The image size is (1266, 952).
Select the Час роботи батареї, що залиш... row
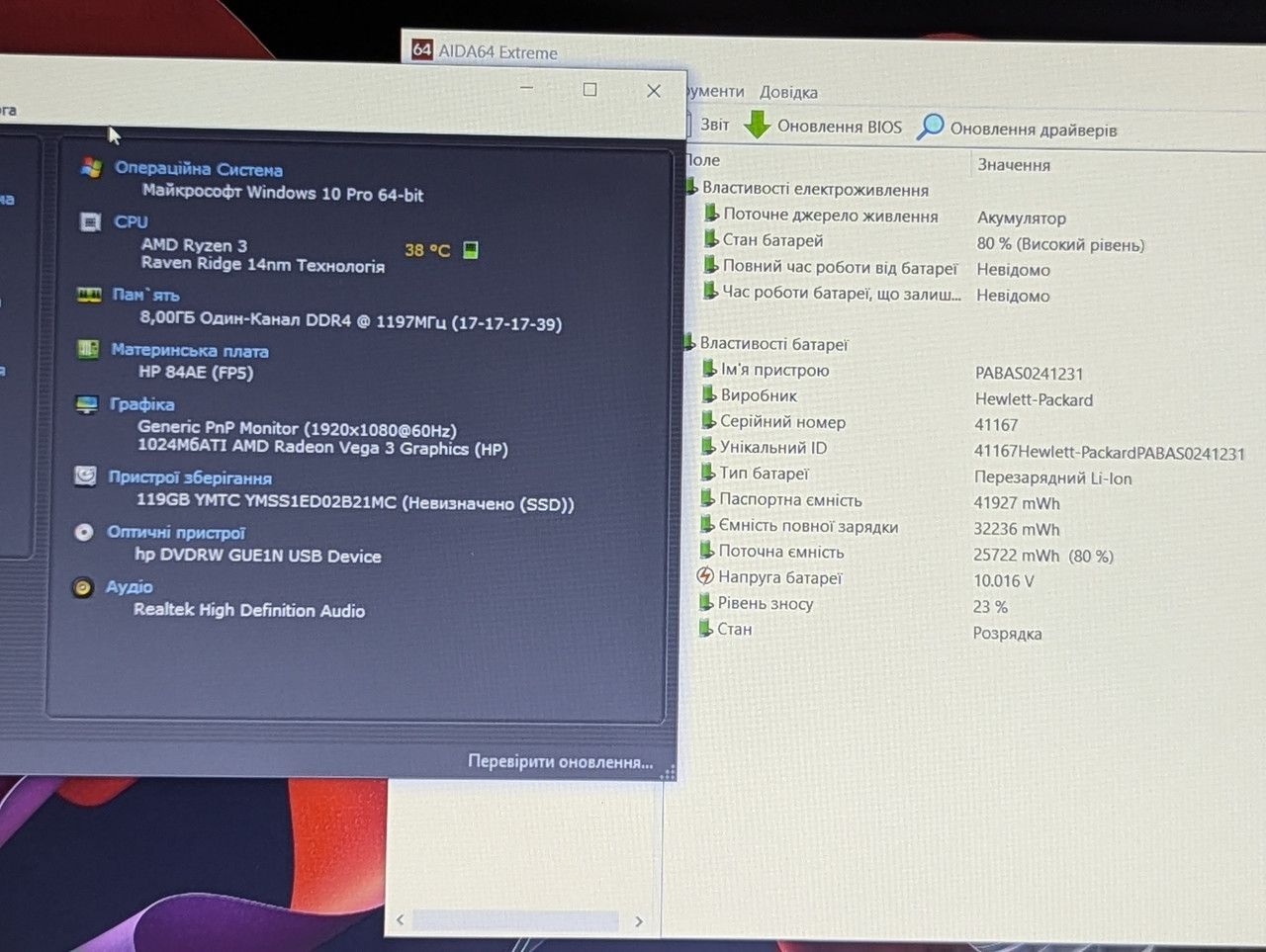click(841, 293)
